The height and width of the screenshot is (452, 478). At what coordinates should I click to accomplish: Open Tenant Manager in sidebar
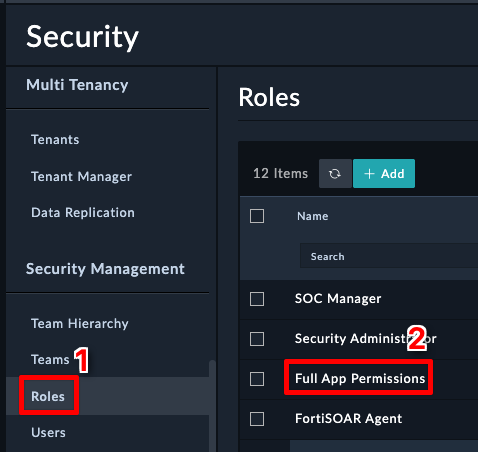[x=81, y=177]
